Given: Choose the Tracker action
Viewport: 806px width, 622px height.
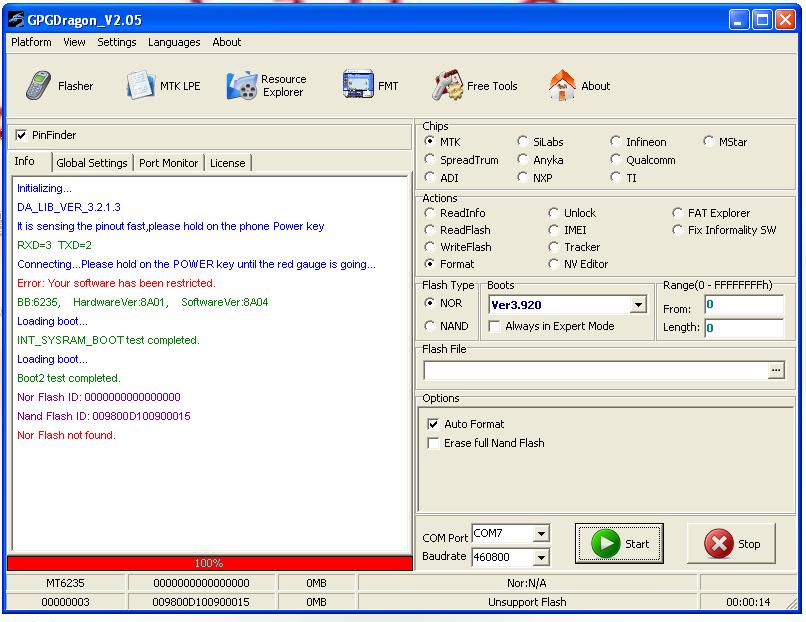Looking at the screenshot, I should [x=553, y=247].
